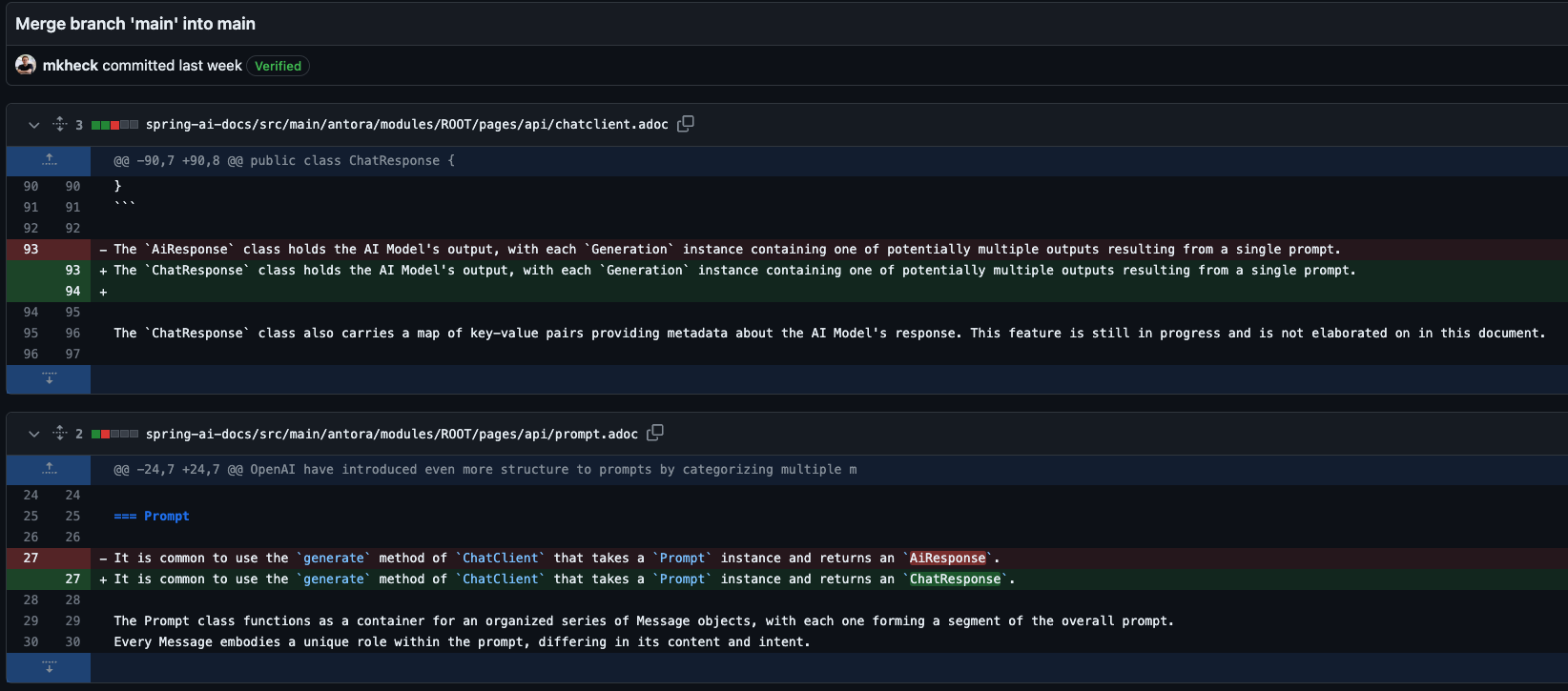Click the line 'Every Message embodies a unique role'
This screenshot has width=1568, height=691.
[462, 641]
